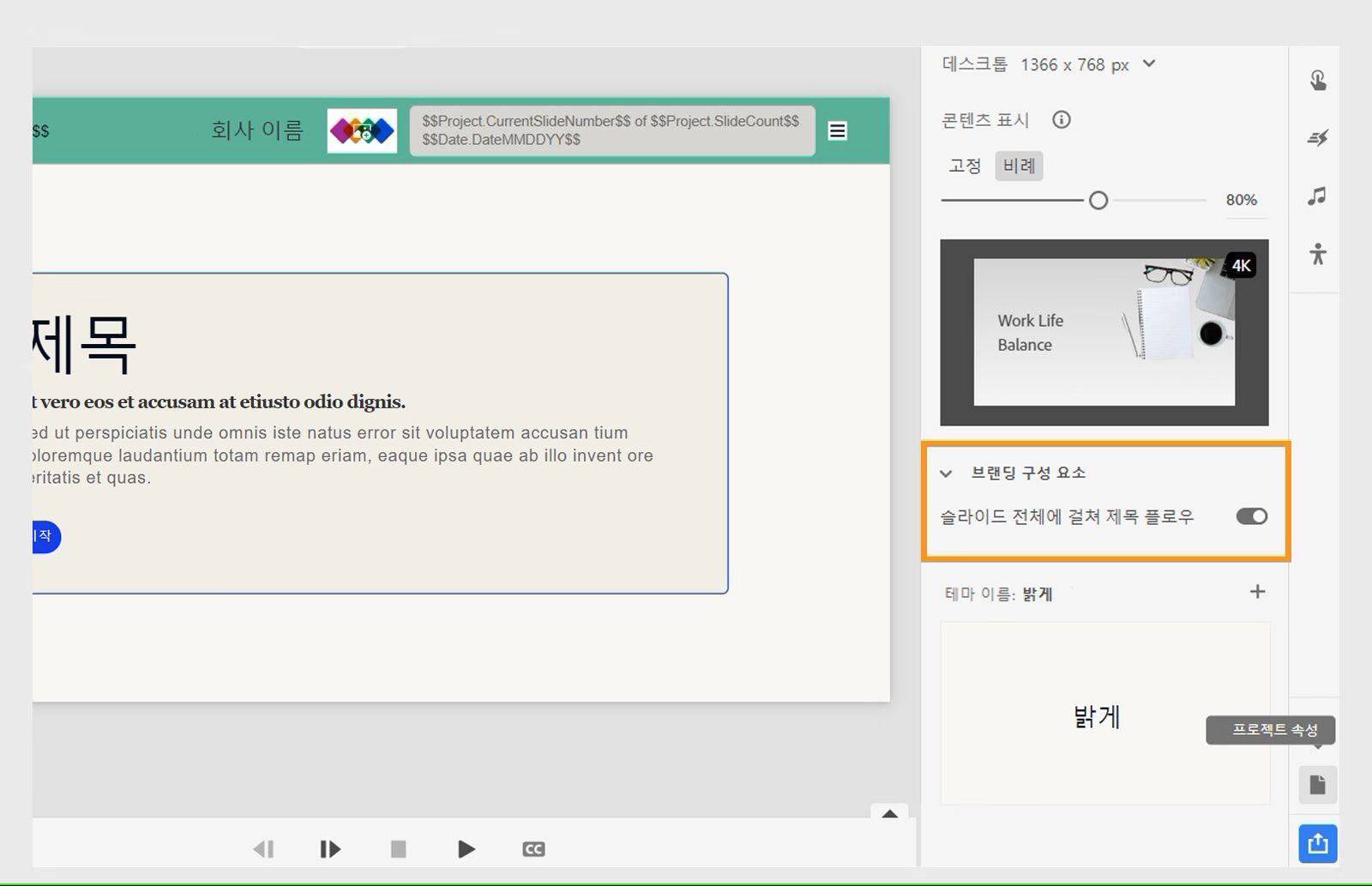Open the hamburger menu on the green header
1372x886 pixels.
tap(837, 130)
